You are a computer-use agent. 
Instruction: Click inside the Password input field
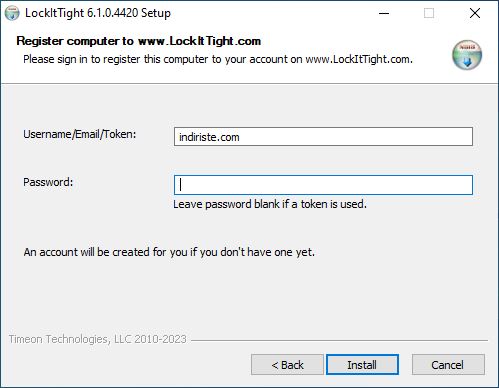click(323, 185)
